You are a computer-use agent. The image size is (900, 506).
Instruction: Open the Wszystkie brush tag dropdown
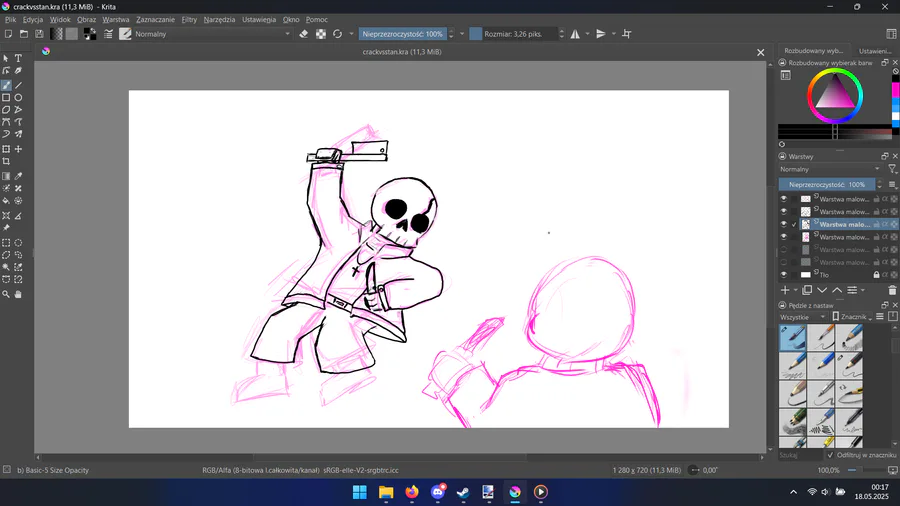[802, 317]
